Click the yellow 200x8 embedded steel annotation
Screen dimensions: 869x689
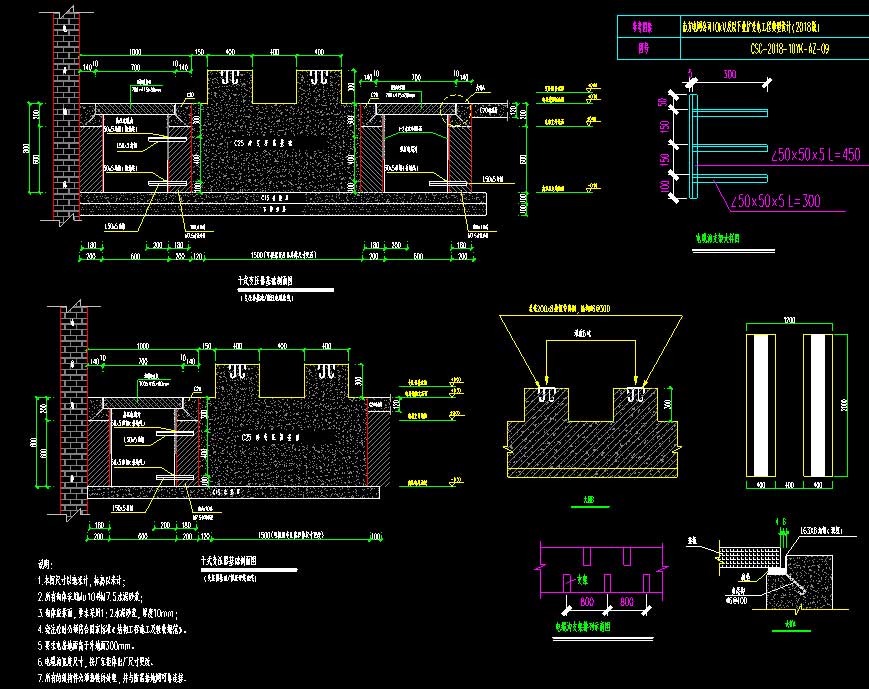(569, 308)
